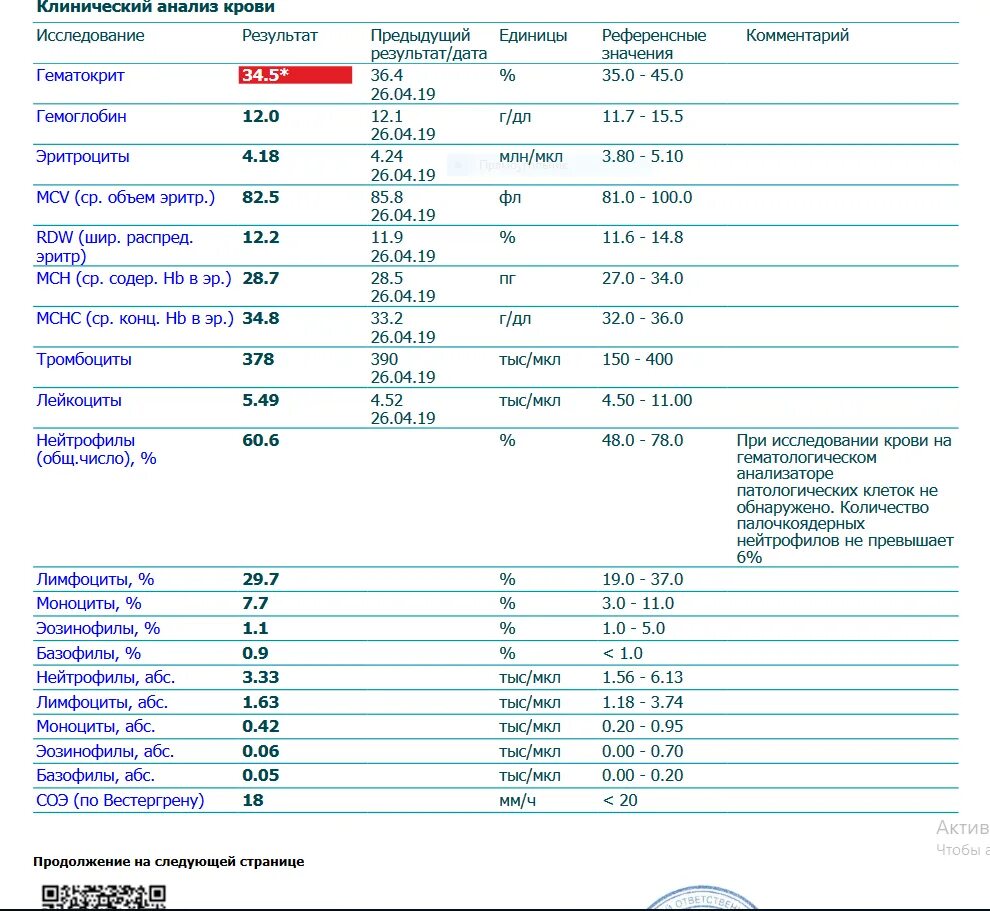
Task: Click the Моноциты, % row label
Action: (89, 604)
